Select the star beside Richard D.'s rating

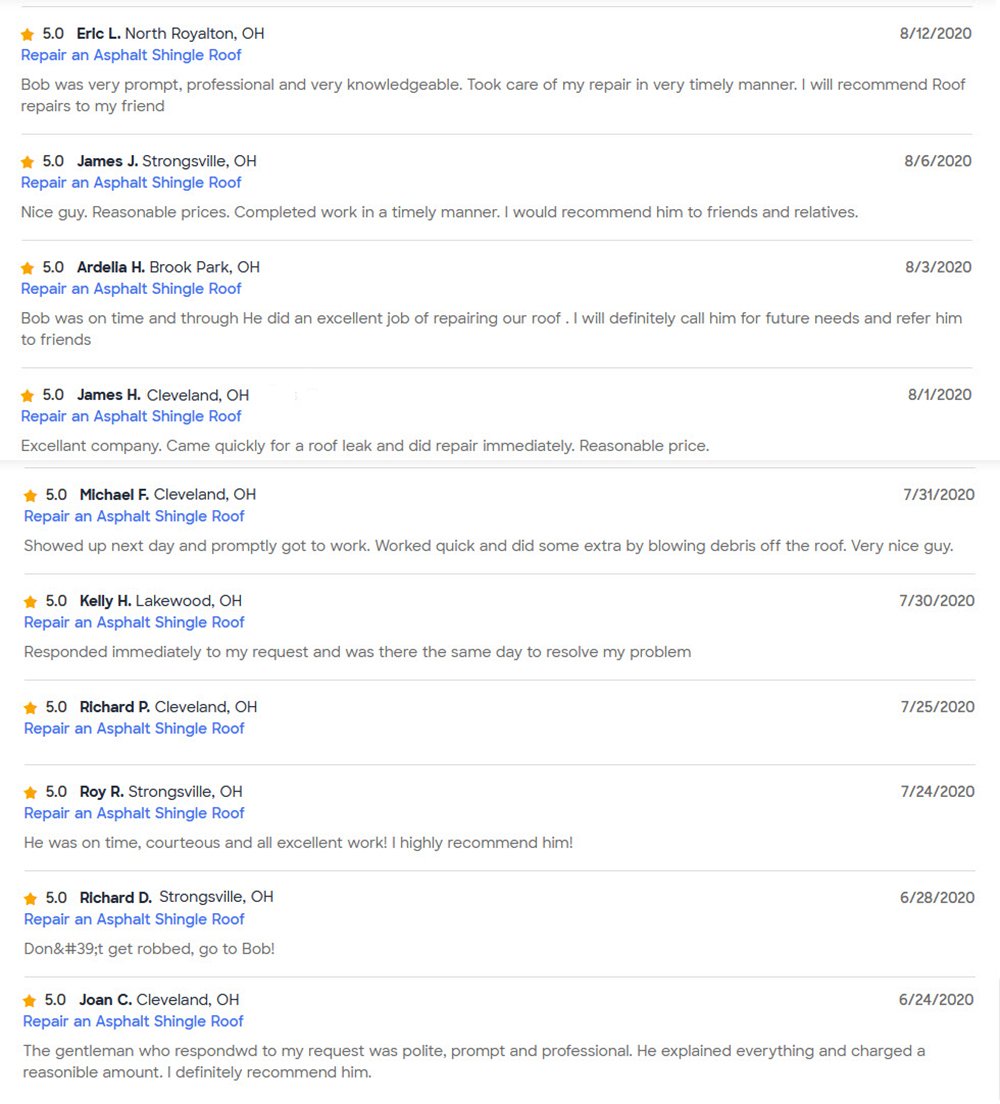[x=31, y=898]
